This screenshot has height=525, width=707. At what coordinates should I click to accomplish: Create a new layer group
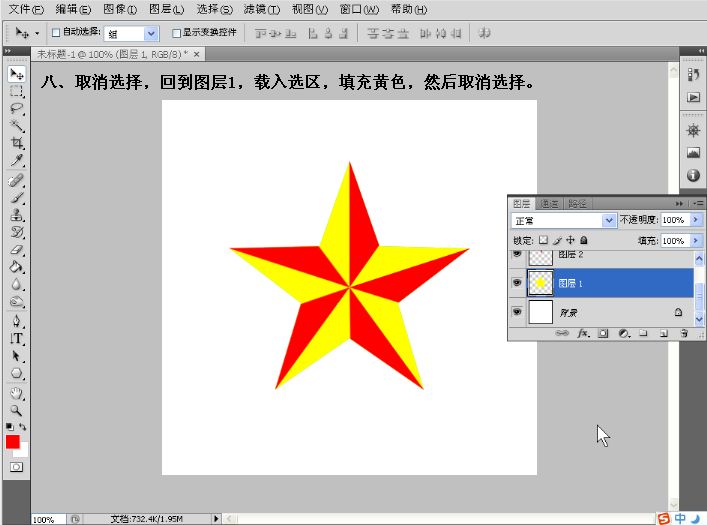tap(643, 333)
